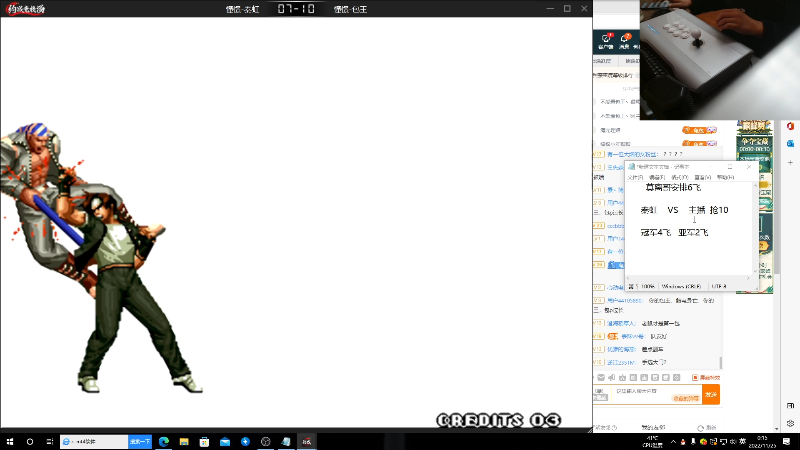The image size is (800, 450).
Task: Launch Microsoft Edge from the taskbar
Action: [164, 442]
